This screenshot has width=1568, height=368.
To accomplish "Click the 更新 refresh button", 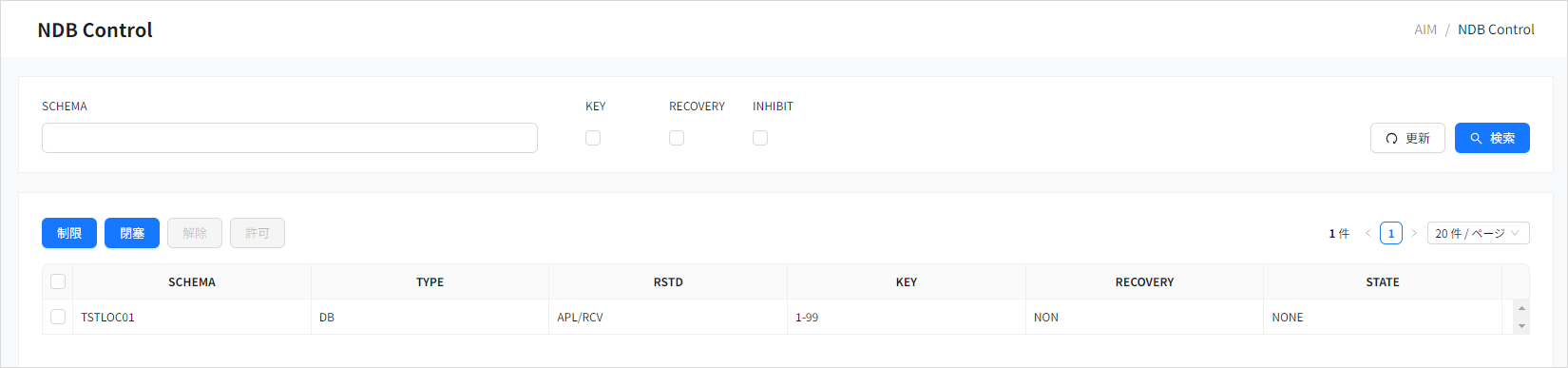I will click(1407, 138).
